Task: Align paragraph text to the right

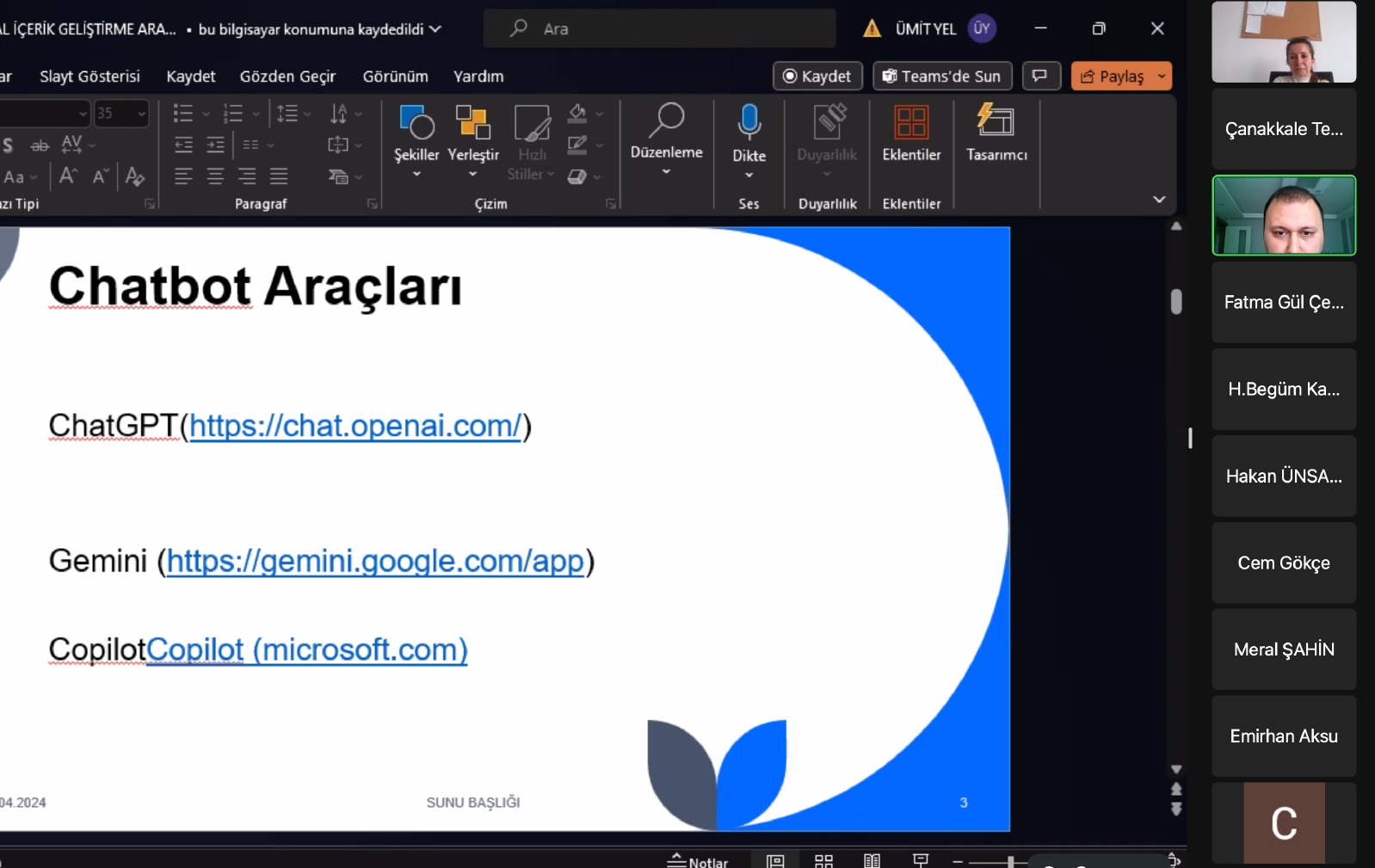Action: click(247, 176)
